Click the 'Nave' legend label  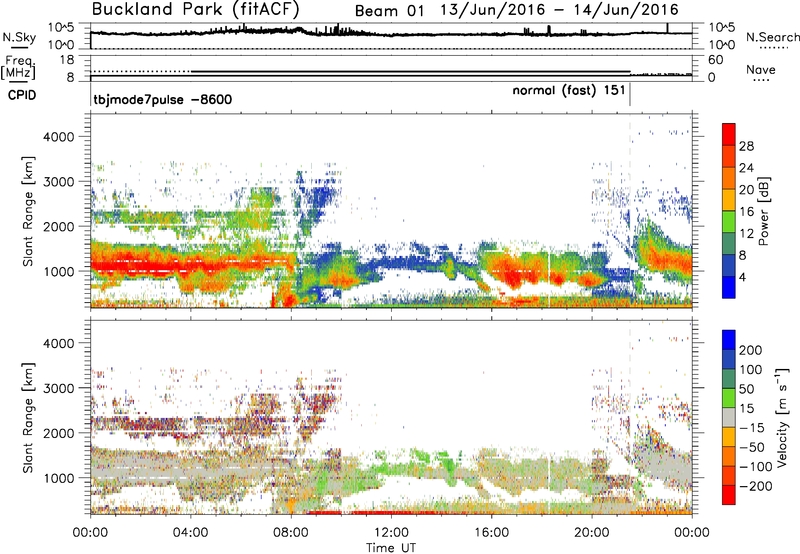[x=761, y=70]
